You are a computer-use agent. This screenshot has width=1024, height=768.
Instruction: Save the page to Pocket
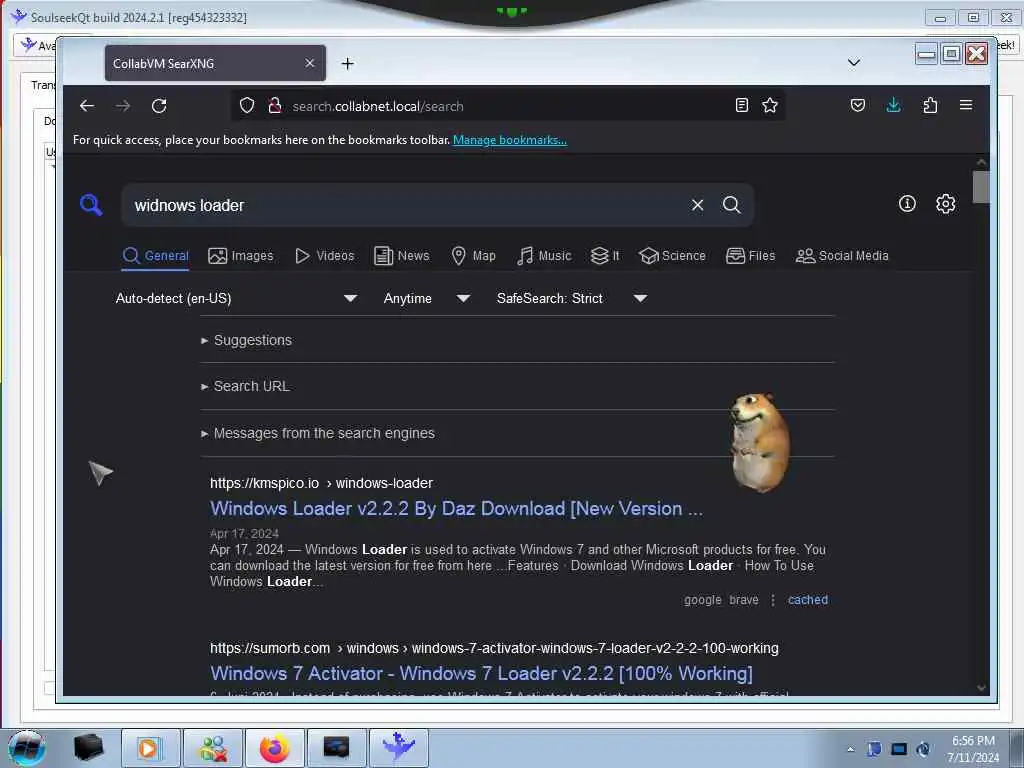tap(857, 105)
